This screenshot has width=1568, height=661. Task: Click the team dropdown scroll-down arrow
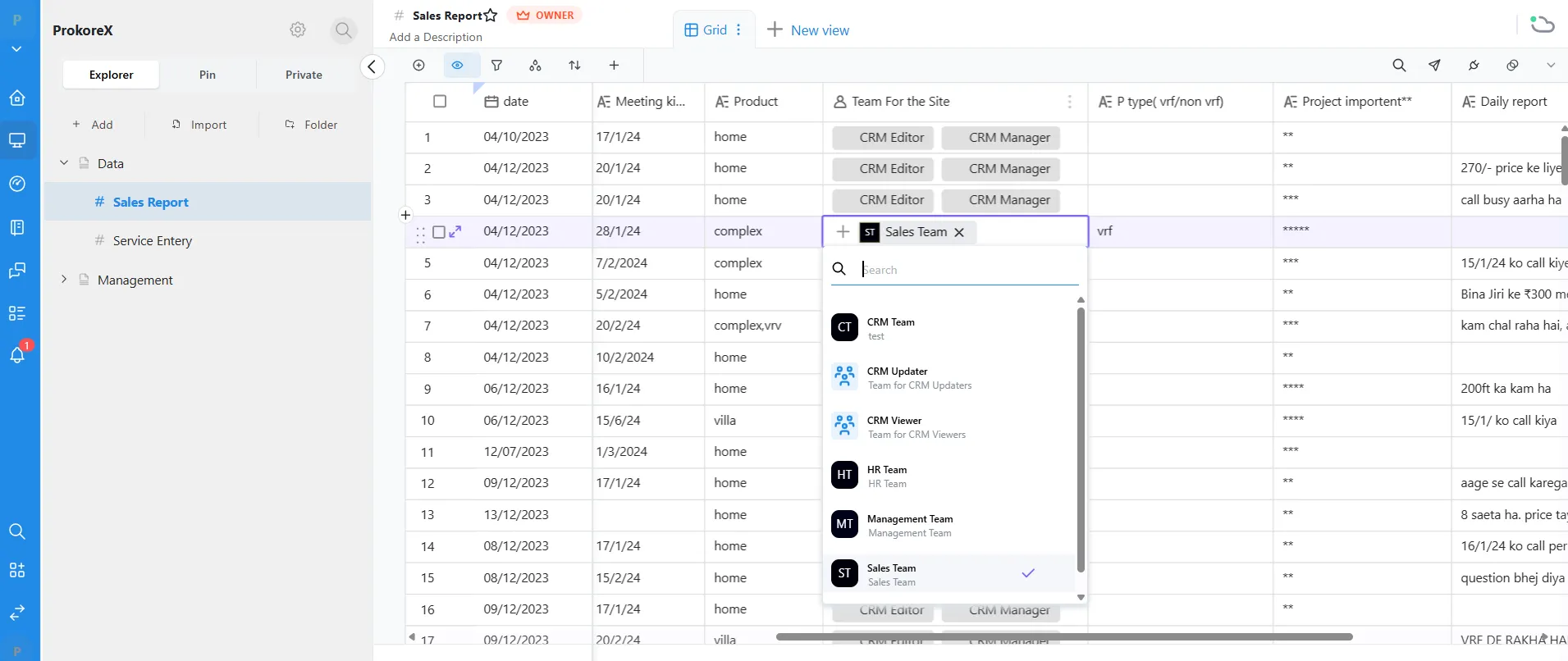tap(1081, 598)
